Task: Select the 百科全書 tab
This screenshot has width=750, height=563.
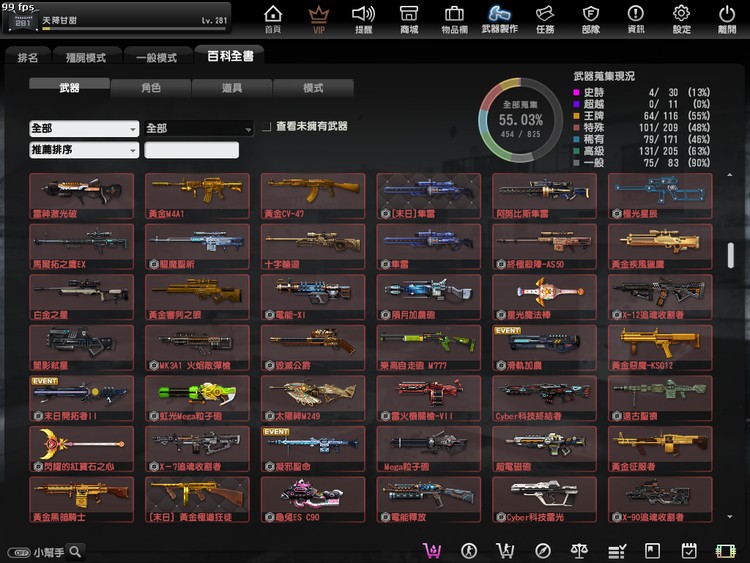Action: (x=230, y=56)
